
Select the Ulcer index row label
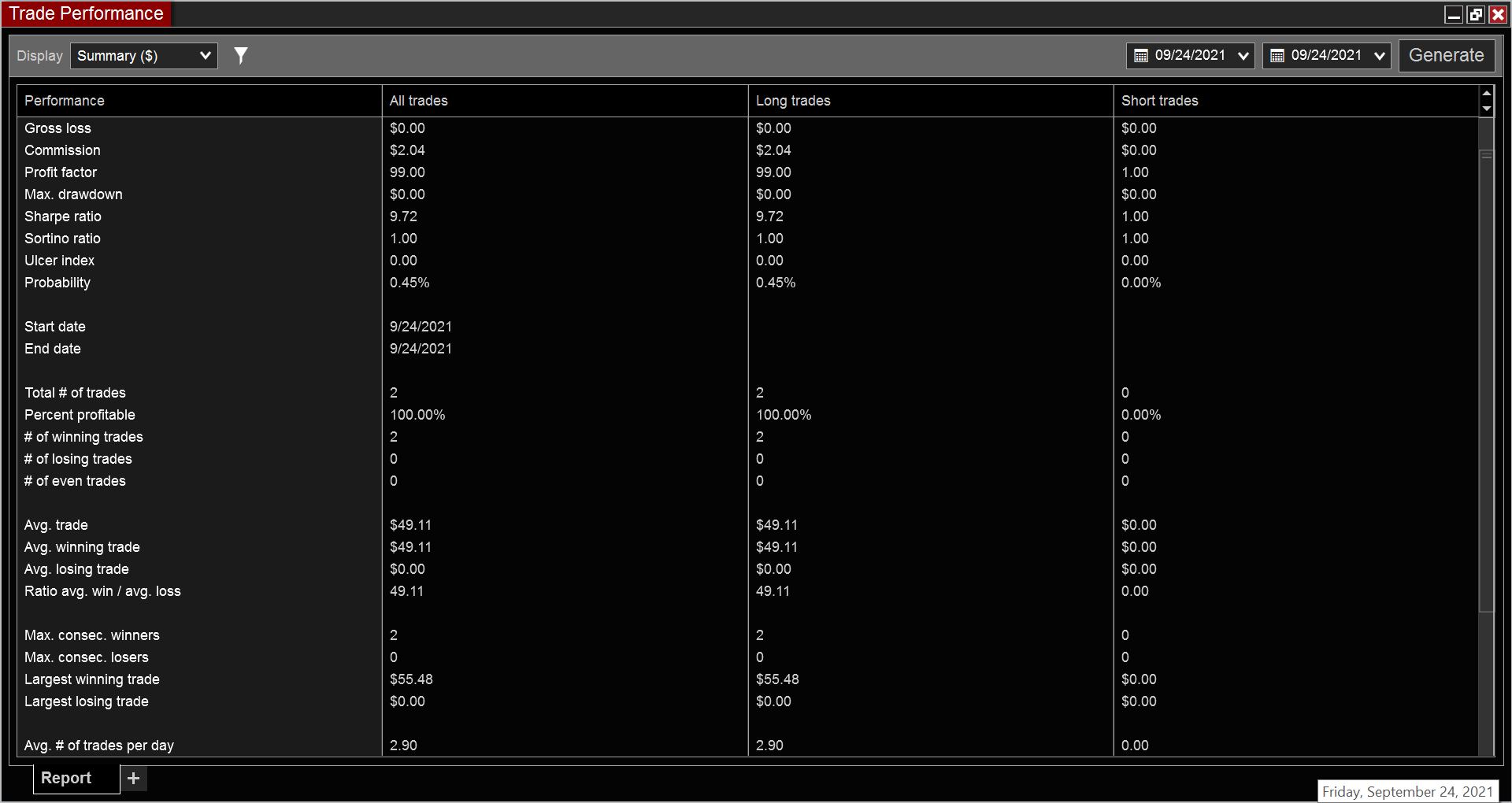[x=59, y=261]
